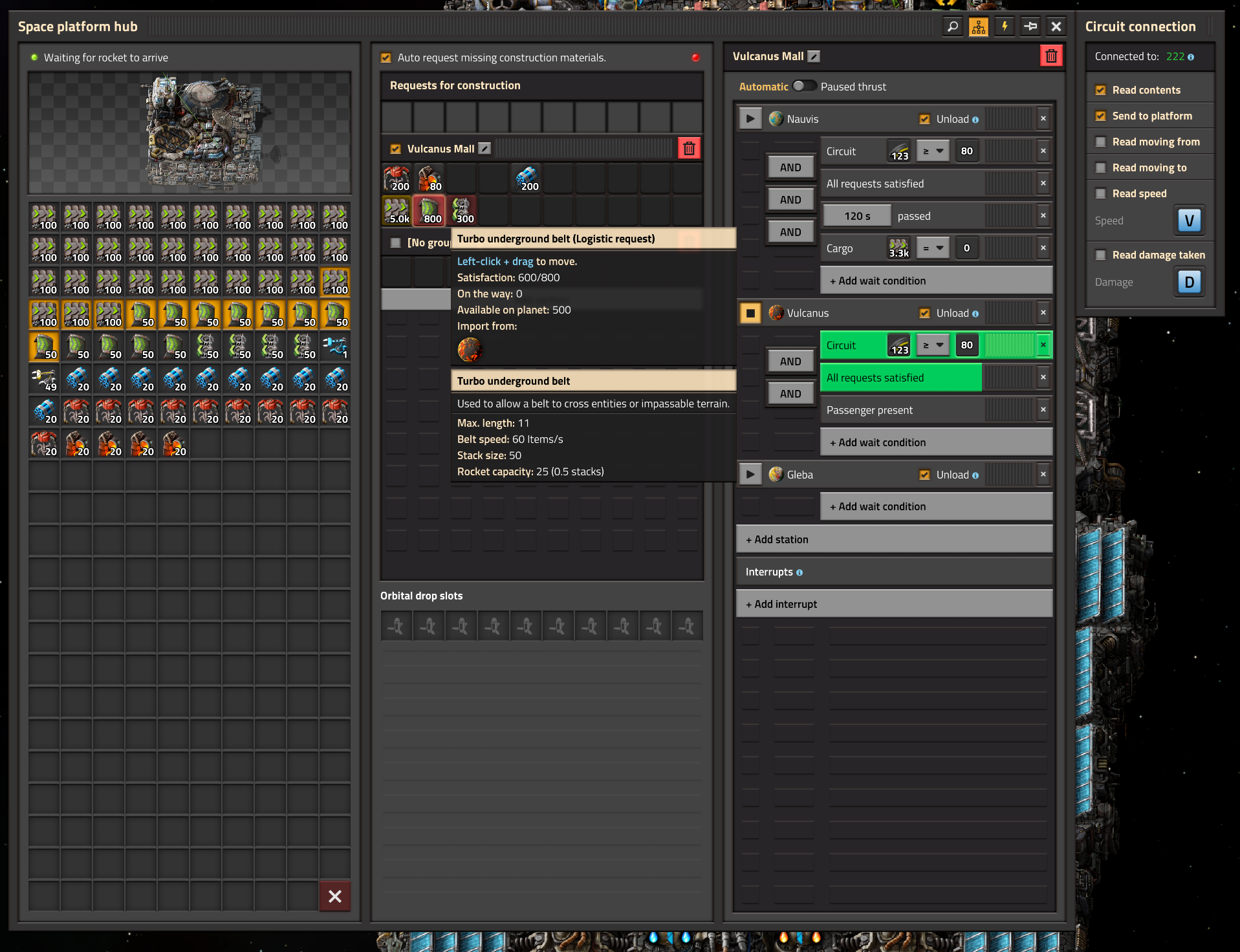Enable Read moving to option
This screenshot has height=952, width=1240.
1100,168
